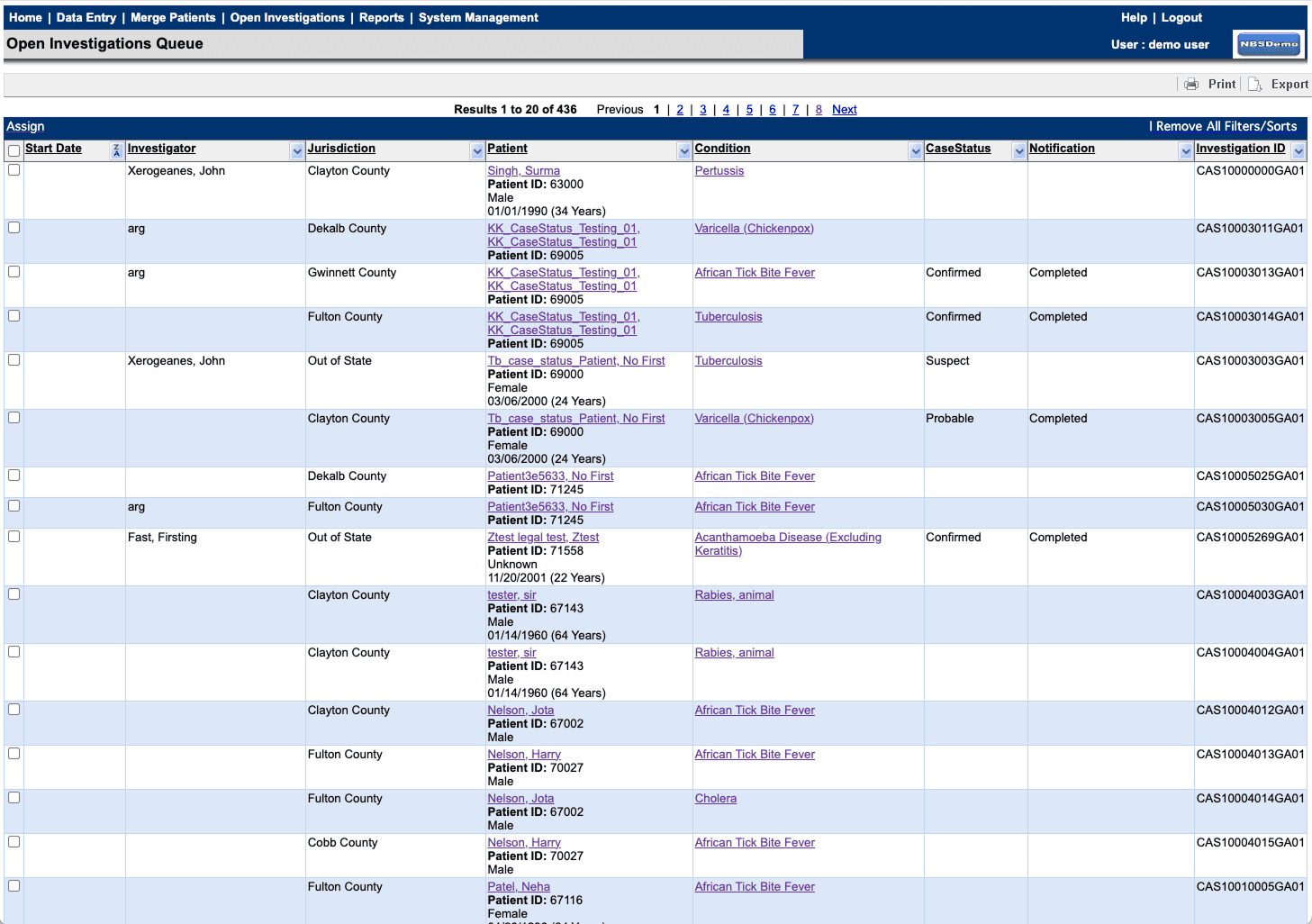Toggle the select-all checkbox in header
1312x924 pixels.
coord(14,150)
